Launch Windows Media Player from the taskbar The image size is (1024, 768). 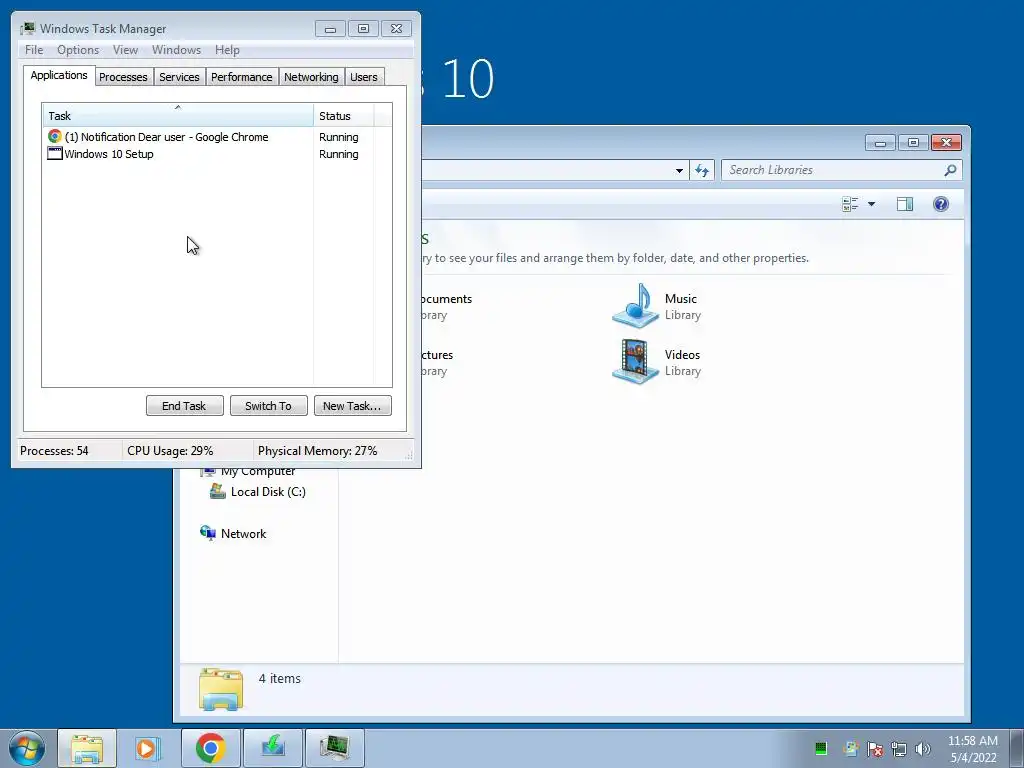148,748
